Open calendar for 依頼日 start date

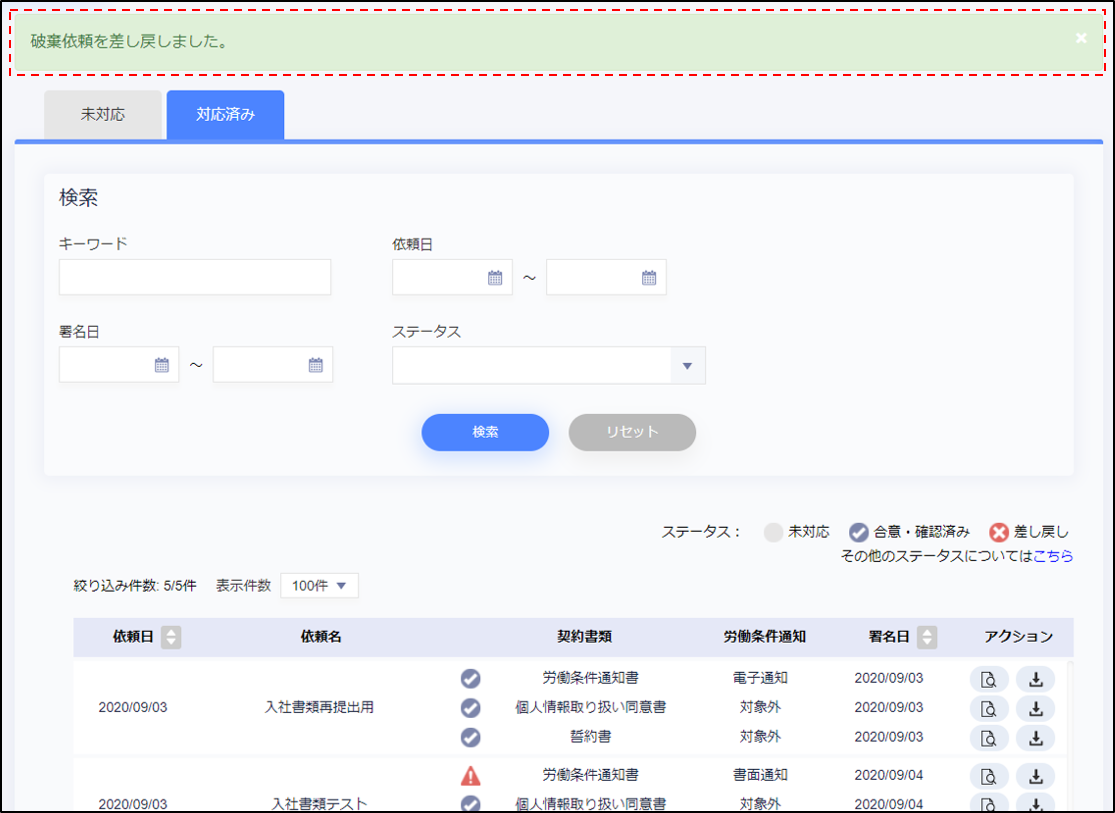[494, 278]
